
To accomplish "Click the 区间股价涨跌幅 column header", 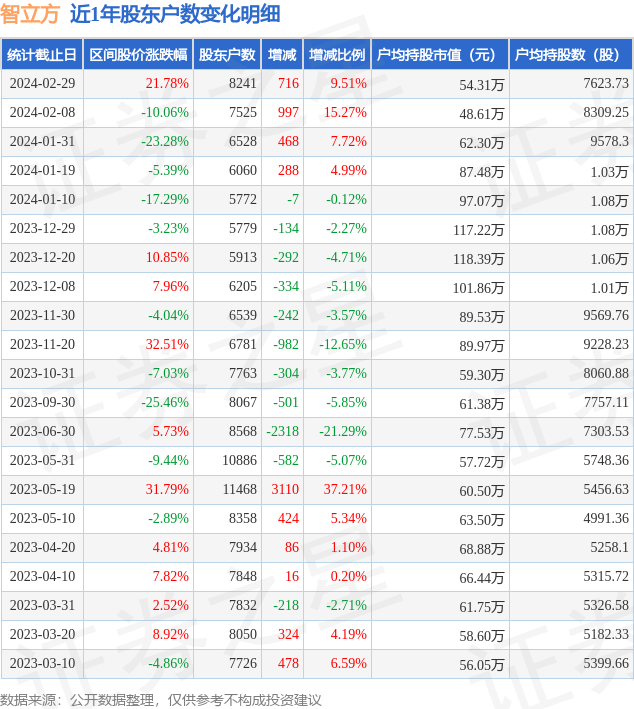I will 137,55.
